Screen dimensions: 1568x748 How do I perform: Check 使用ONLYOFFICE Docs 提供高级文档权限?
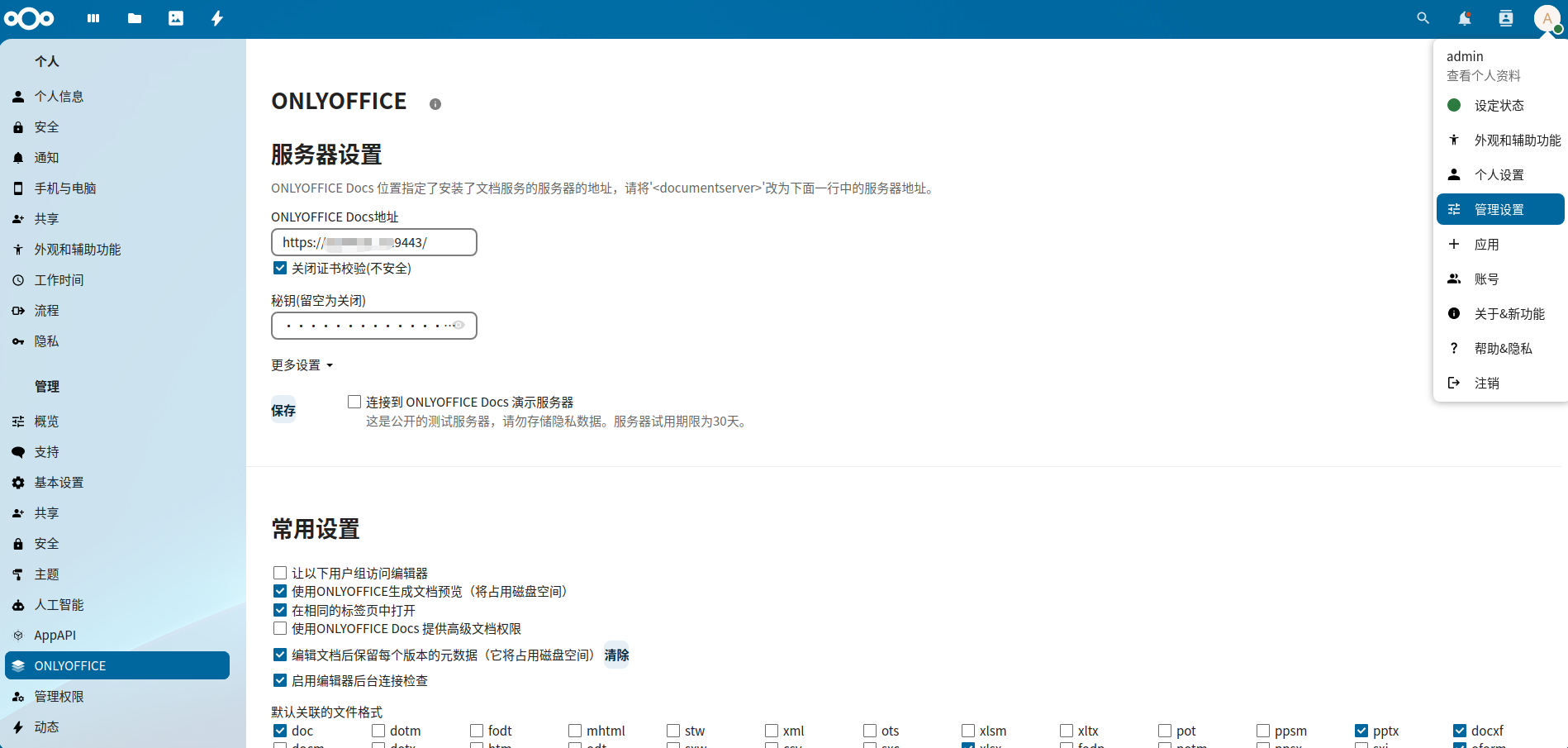tap(280, 628)
